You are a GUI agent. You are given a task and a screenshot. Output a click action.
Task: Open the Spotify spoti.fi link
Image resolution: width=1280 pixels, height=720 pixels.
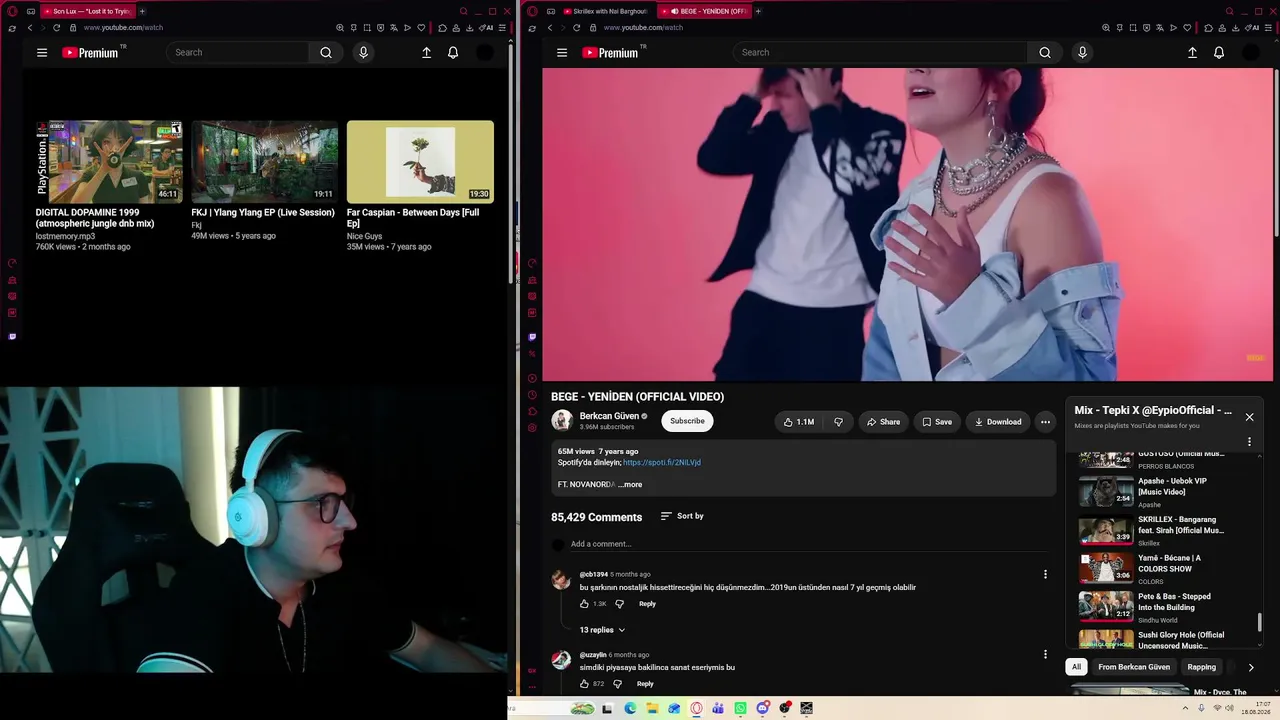662,463
